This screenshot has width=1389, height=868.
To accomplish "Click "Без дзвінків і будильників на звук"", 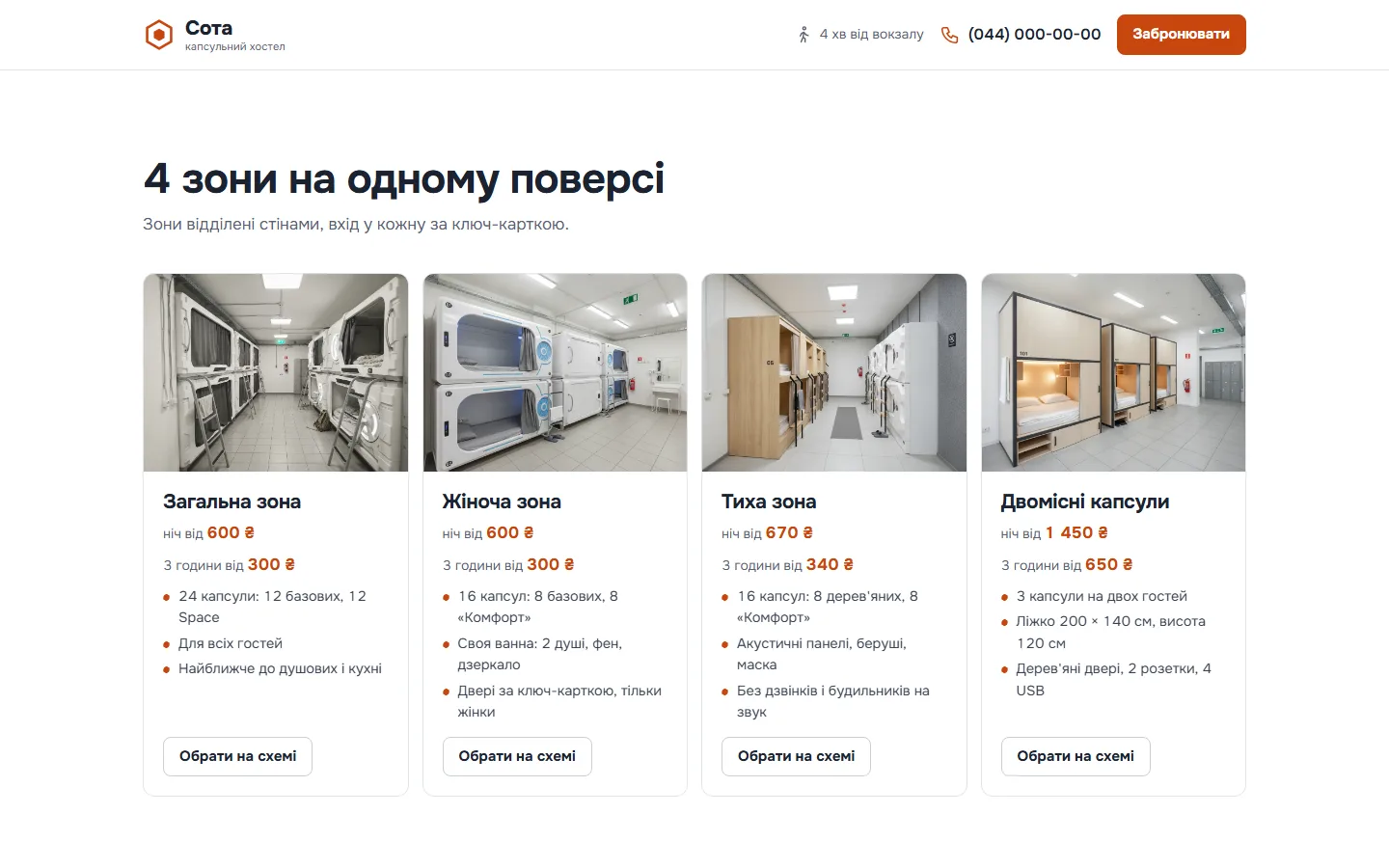I will pyautogui.click(x=833, y=701).
